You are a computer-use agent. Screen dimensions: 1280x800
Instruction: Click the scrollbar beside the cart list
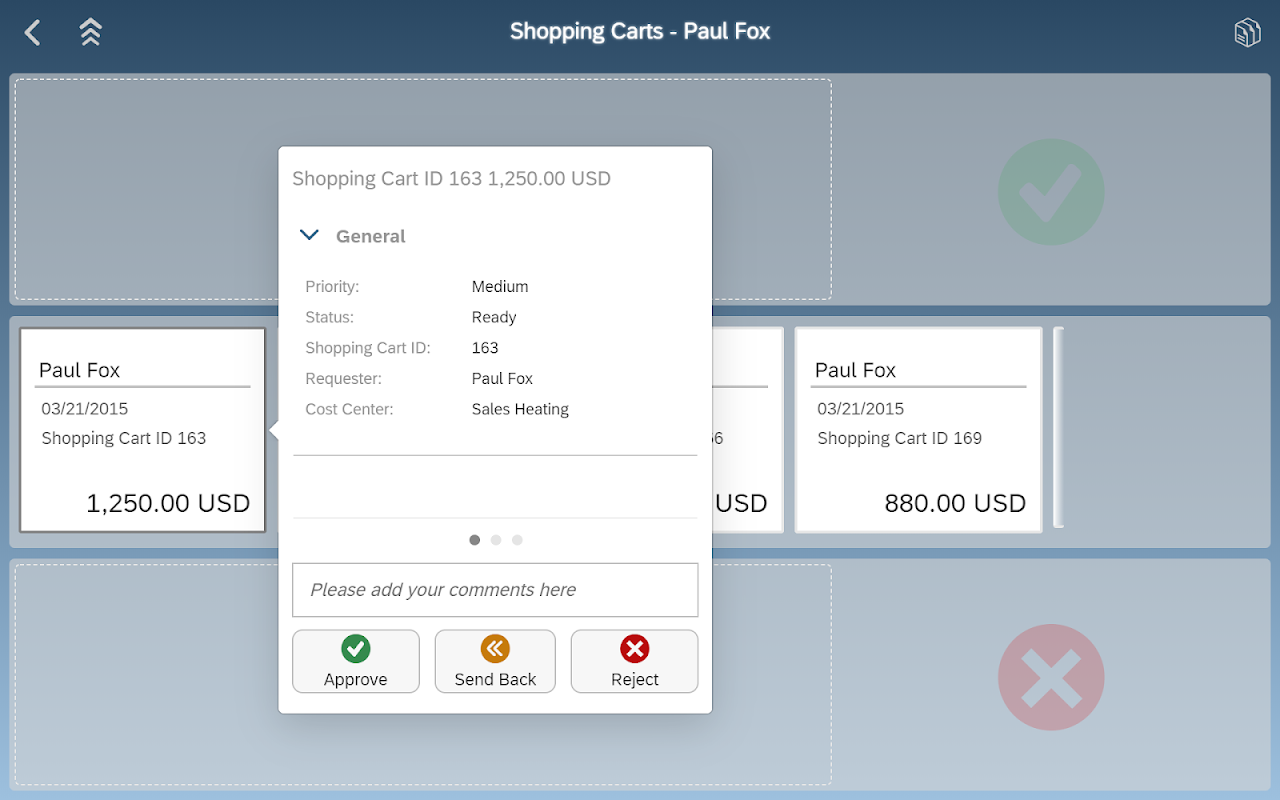pos(1059,427)
